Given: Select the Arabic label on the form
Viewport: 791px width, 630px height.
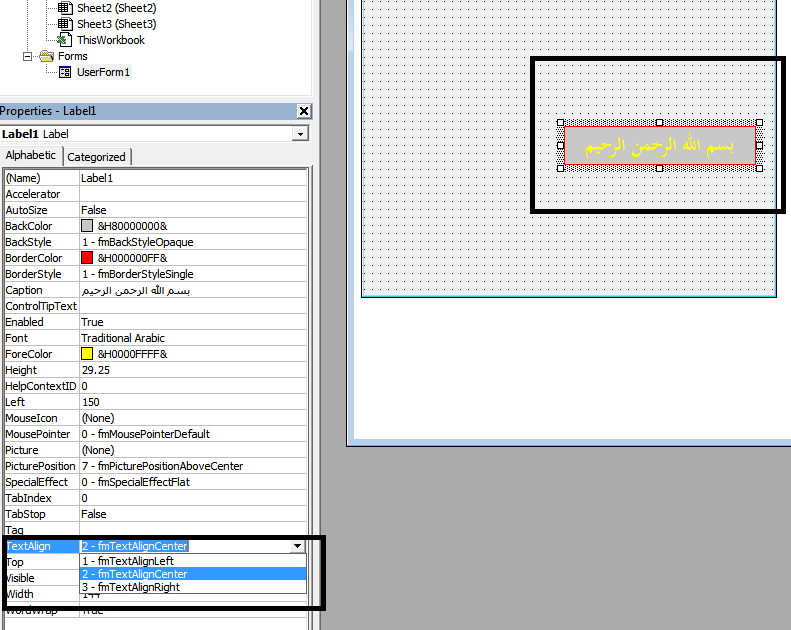Looking at the screenshot, I should (659, 146).
